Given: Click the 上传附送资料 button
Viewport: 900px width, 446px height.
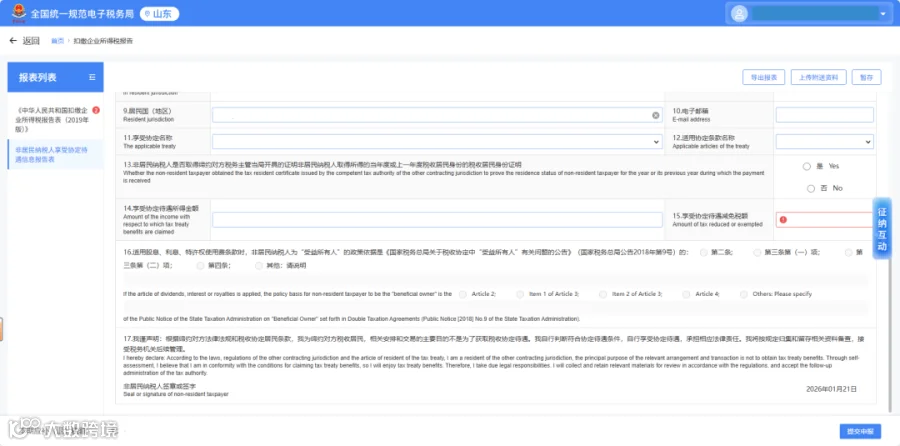Looking at the screenshot, I should click(x=818, y=77).
